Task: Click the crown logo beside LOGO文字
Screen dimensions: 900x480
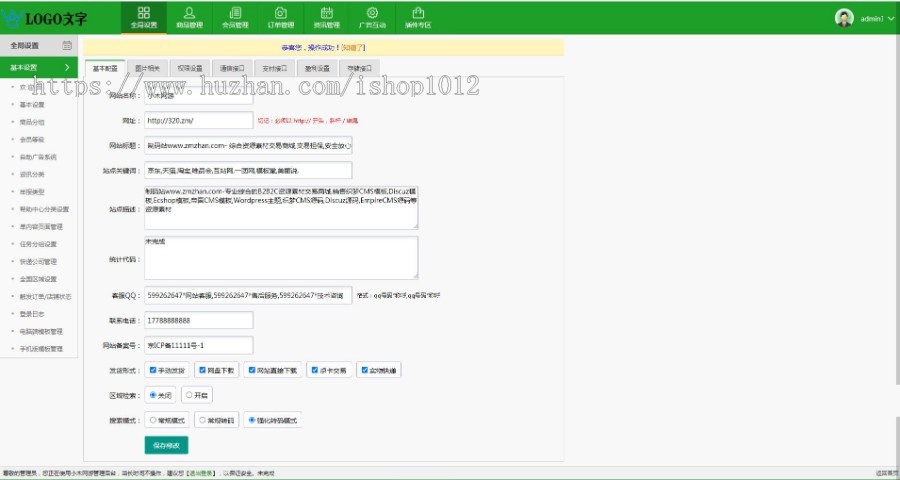Action: 11,18
